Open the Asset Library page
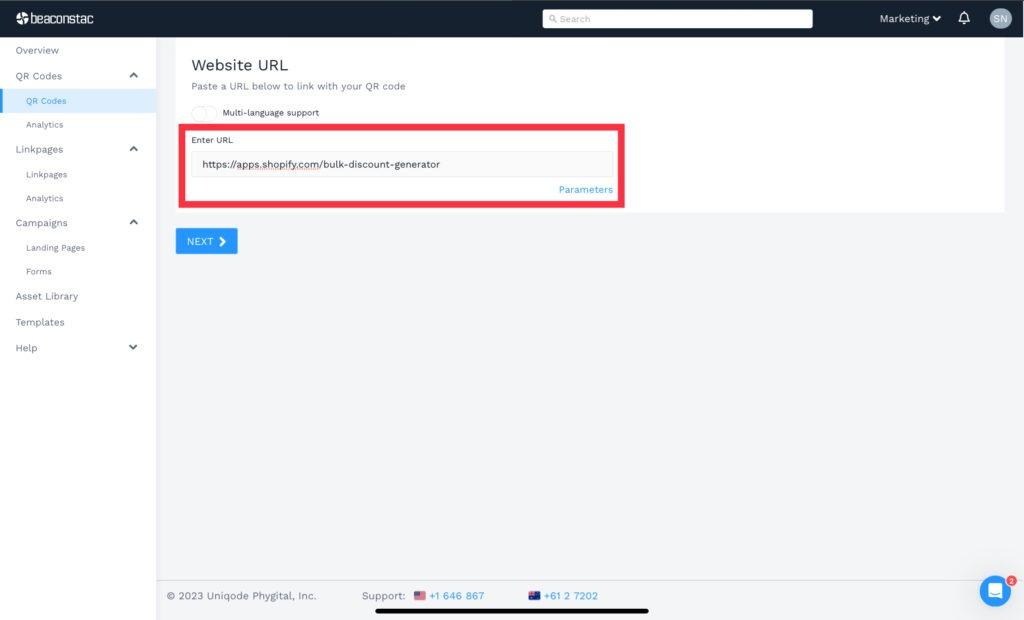 click(46, 296)
